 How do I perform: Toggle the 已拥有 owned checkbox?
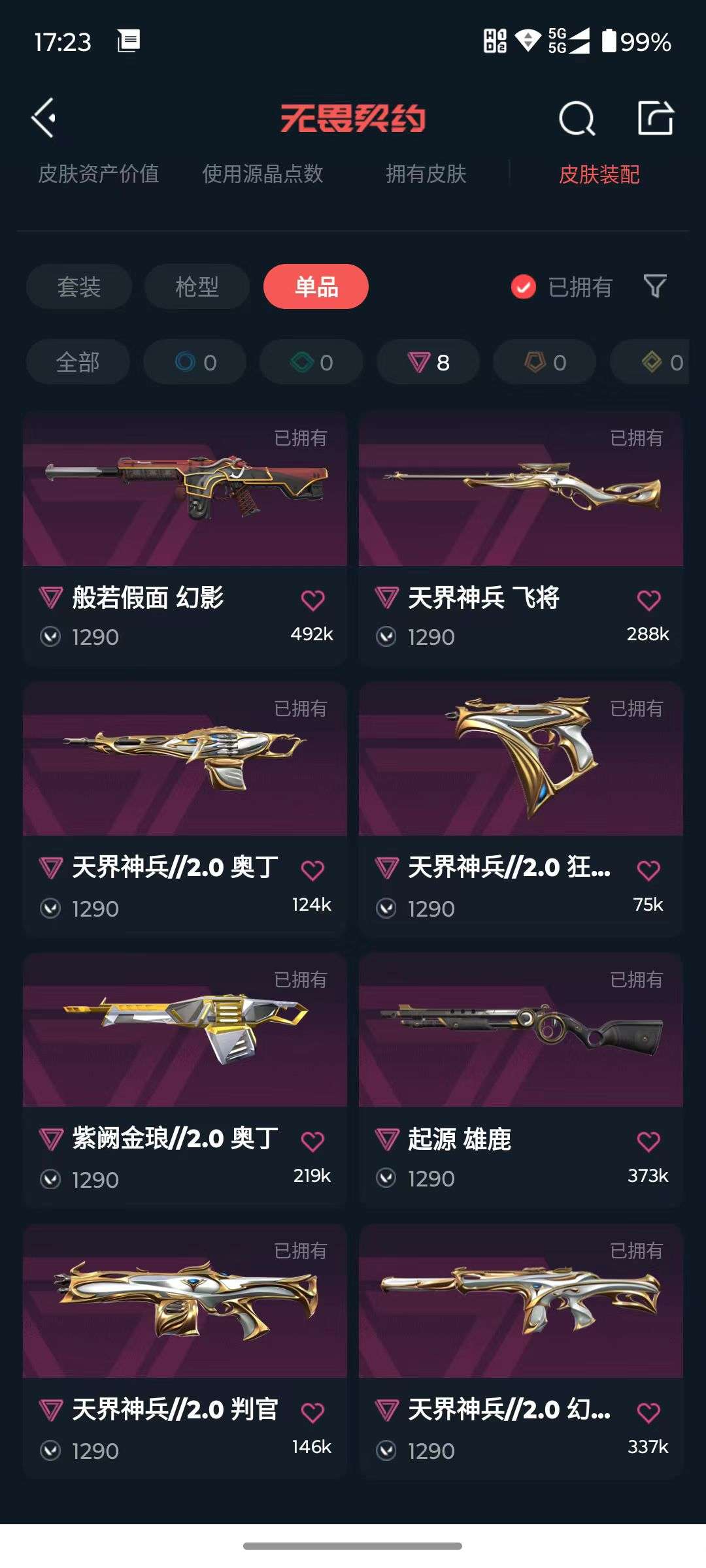[x=524, y=287]
